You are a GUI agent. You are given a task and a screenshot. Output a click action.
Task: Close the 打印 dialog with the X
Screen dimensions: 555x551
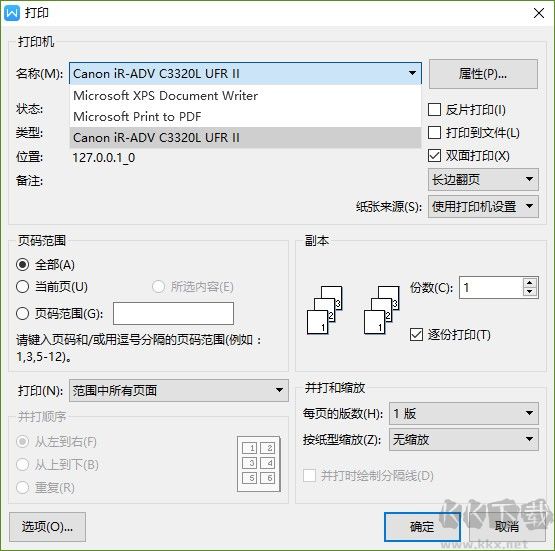539,13
